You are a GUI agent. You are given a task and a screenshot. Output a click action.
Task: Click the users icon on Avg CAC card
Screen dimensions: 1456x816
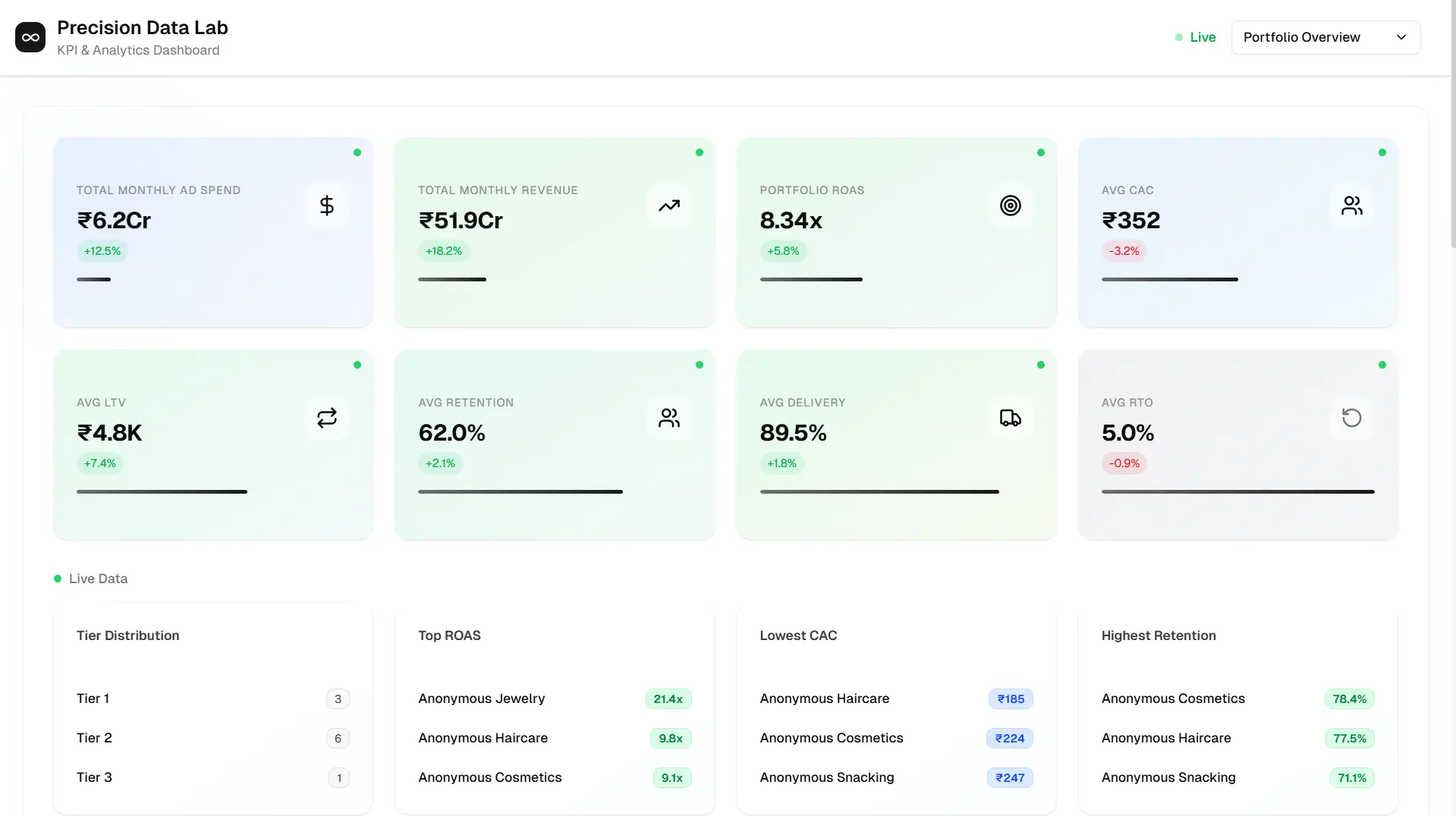point(1351,205)
